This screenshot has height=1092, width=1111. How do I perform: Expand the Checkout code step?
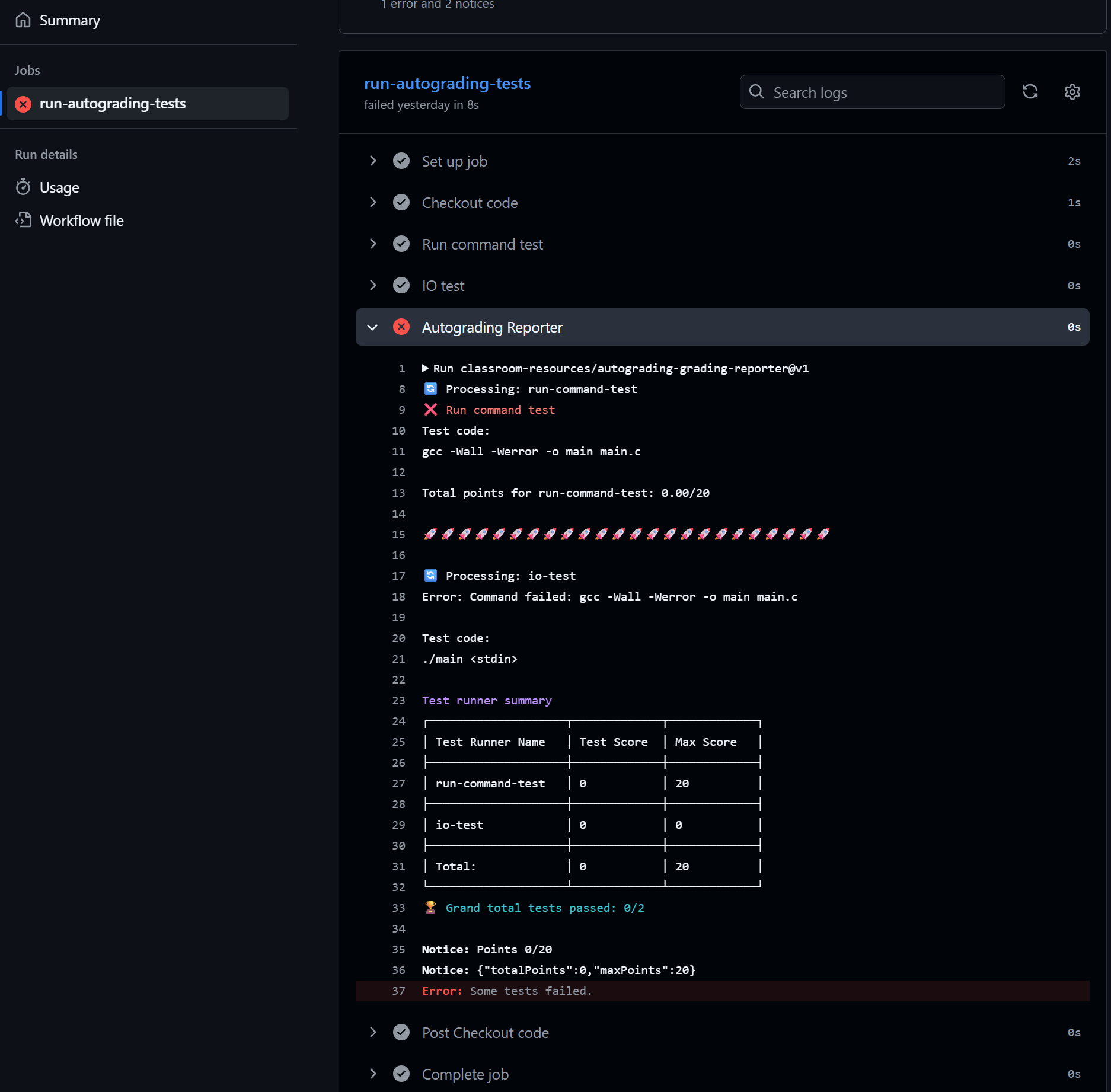click(x=373, y=203)
